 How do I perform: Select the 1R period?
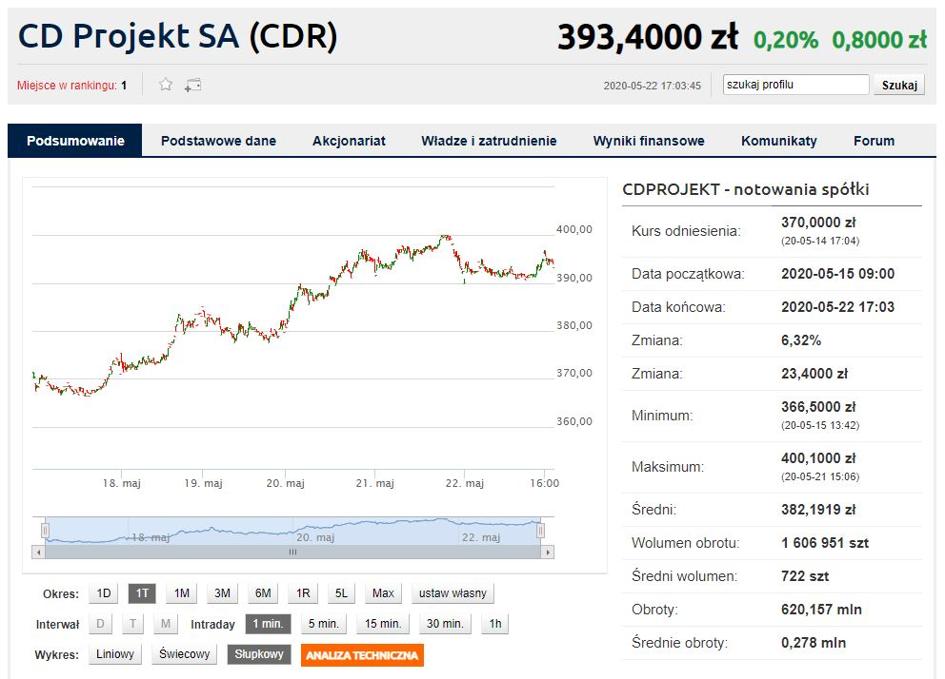coord(303,593)
